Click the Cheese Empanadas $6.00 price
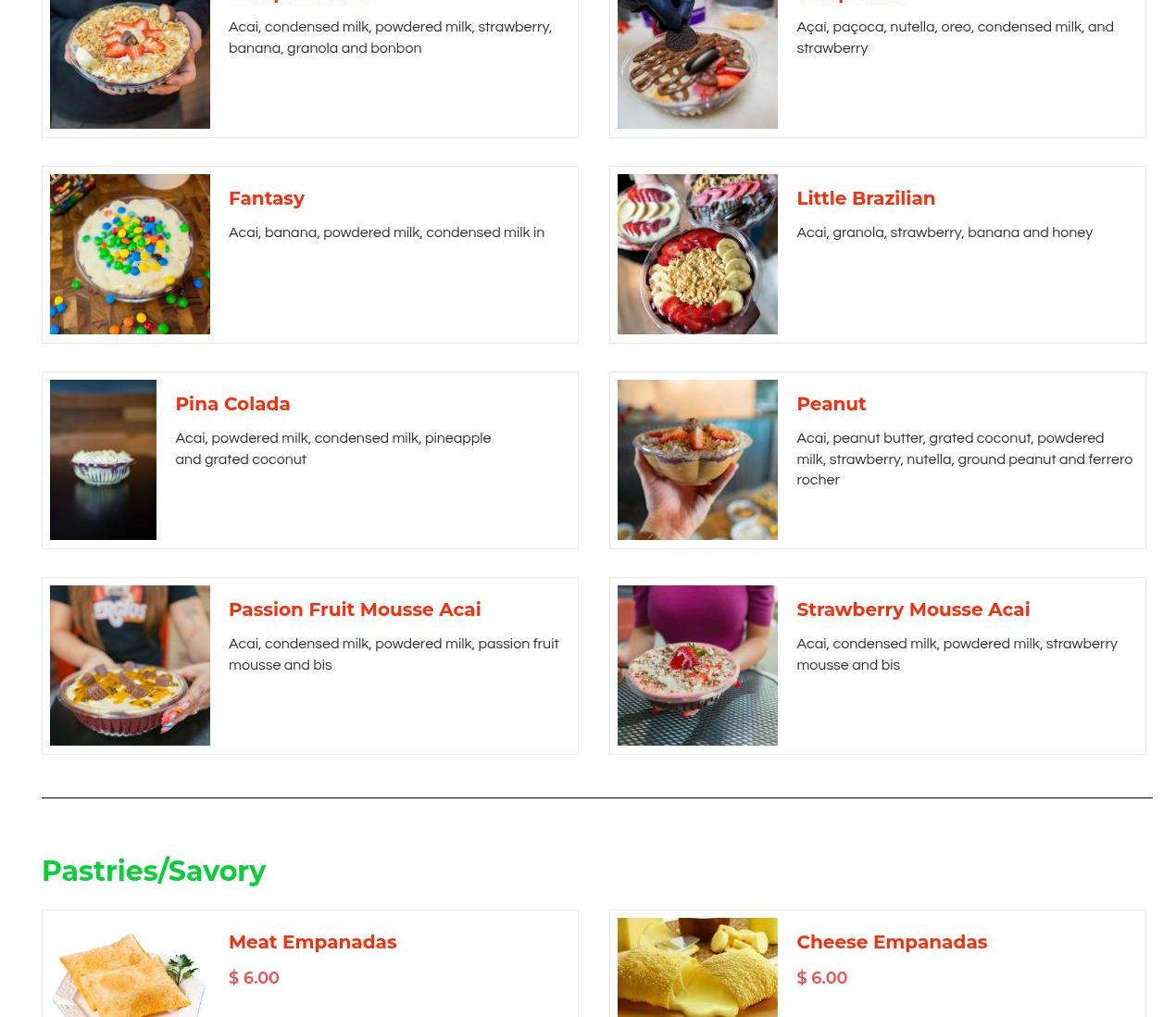Image resolution: width=1176 pixels, height=1017 pixels. click(821, 978)
